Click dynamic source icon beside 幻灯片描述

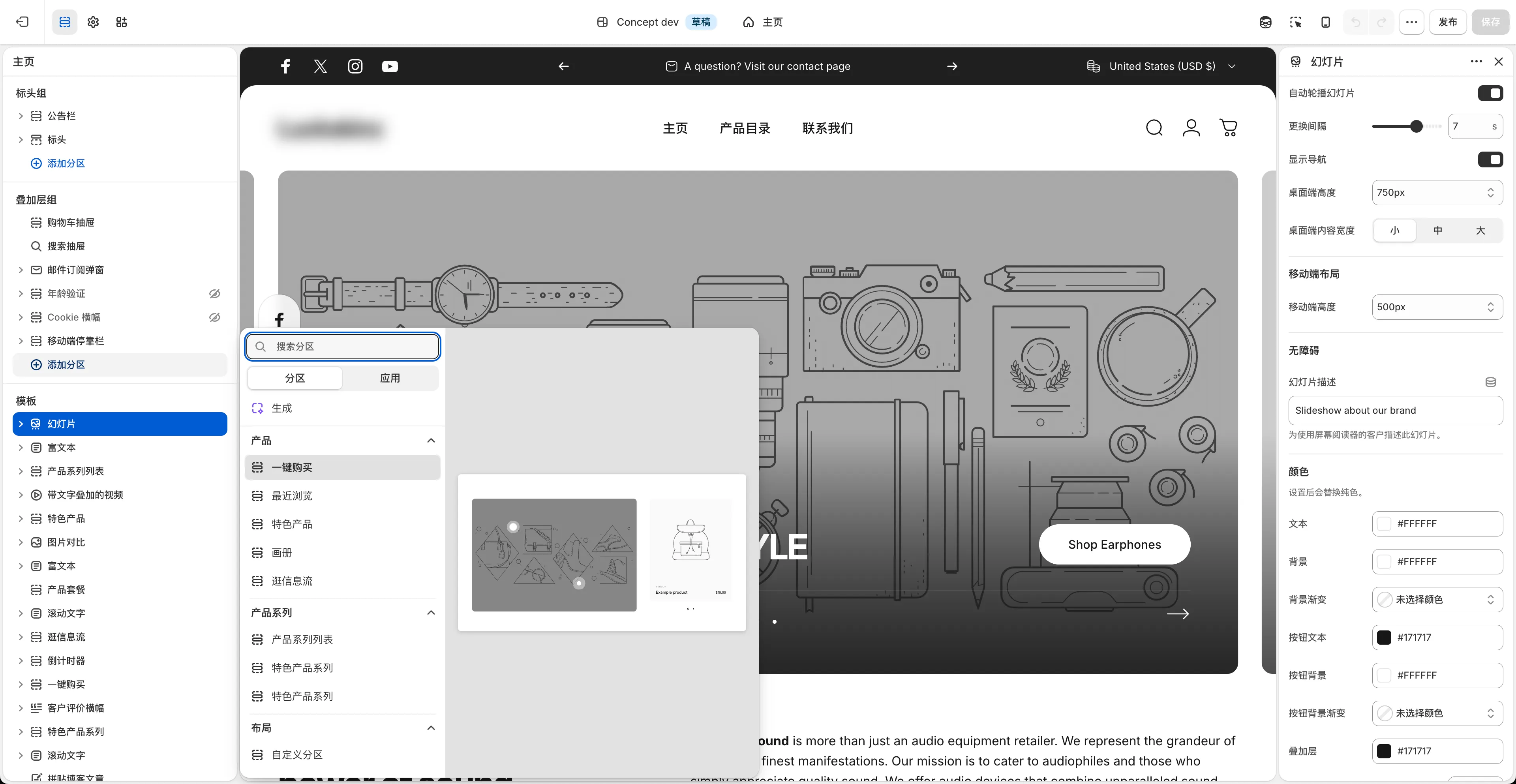[1490, 382]
